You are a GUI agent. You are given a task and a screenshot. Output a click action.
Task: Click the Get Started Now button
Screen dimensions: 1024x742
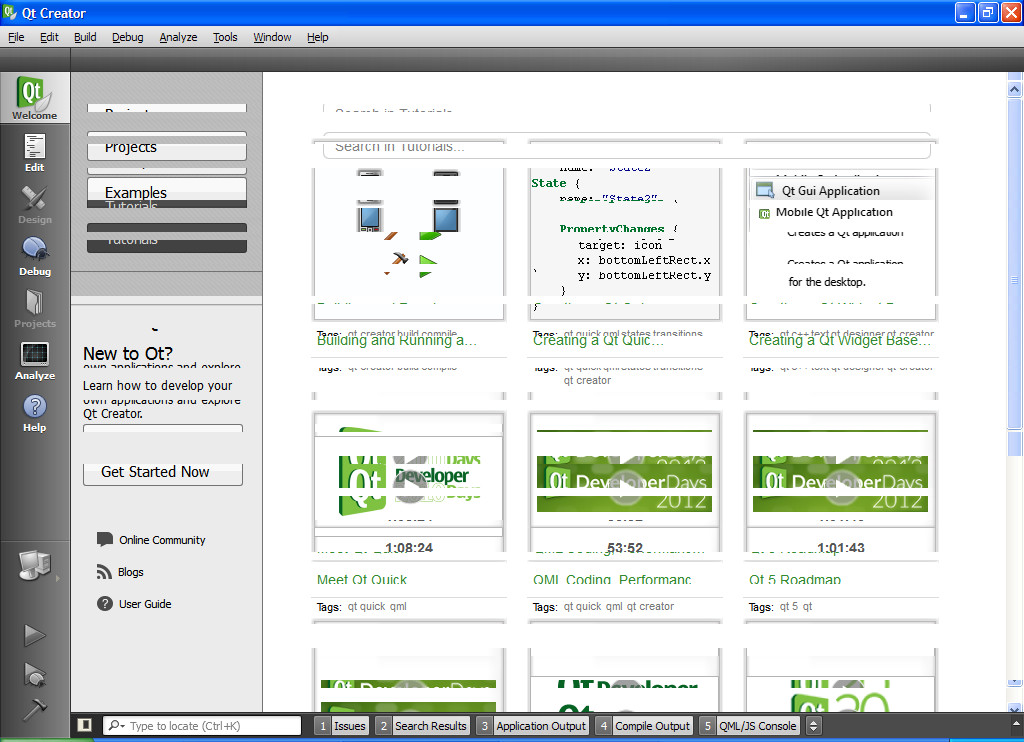[x=163, y=472]
